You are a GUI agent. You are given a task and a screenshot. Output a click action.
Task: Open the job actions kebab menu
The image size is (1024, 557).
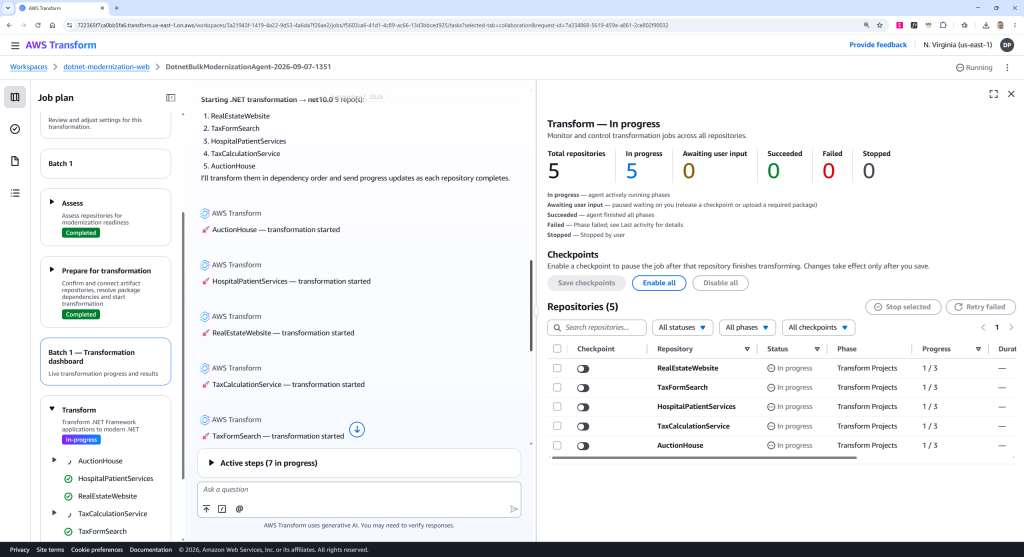(1007, 67)
